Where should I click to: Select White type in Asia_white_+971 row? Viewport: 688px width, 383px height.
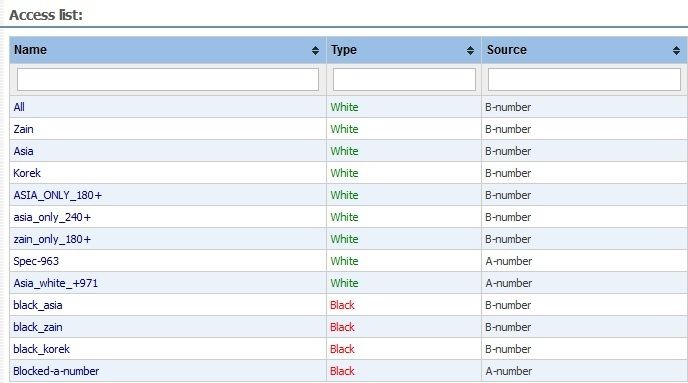pyautogui.click(x=344, y=283)
